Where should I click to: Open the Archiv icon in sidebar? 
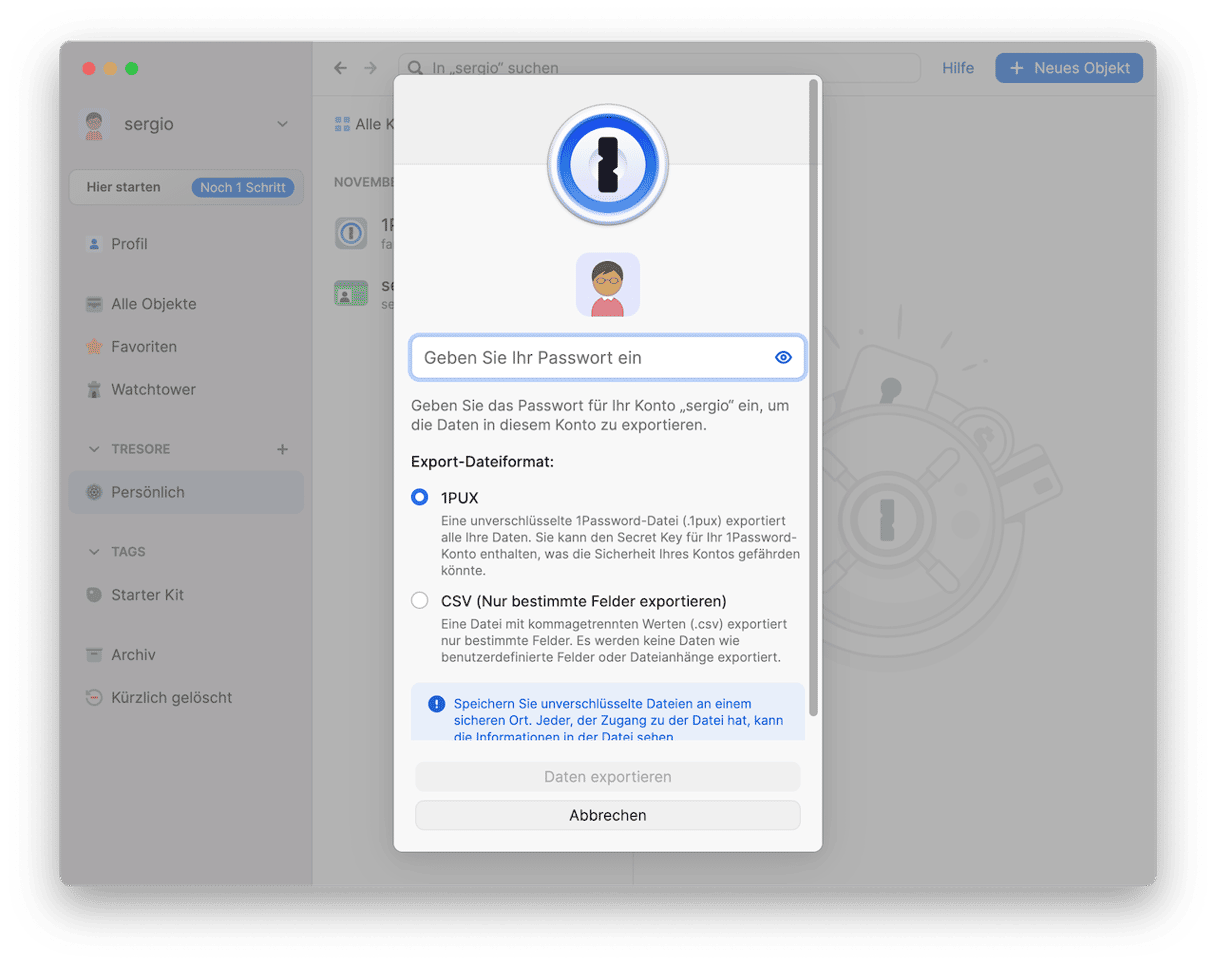pyautogui.click(x=94, y=655)
